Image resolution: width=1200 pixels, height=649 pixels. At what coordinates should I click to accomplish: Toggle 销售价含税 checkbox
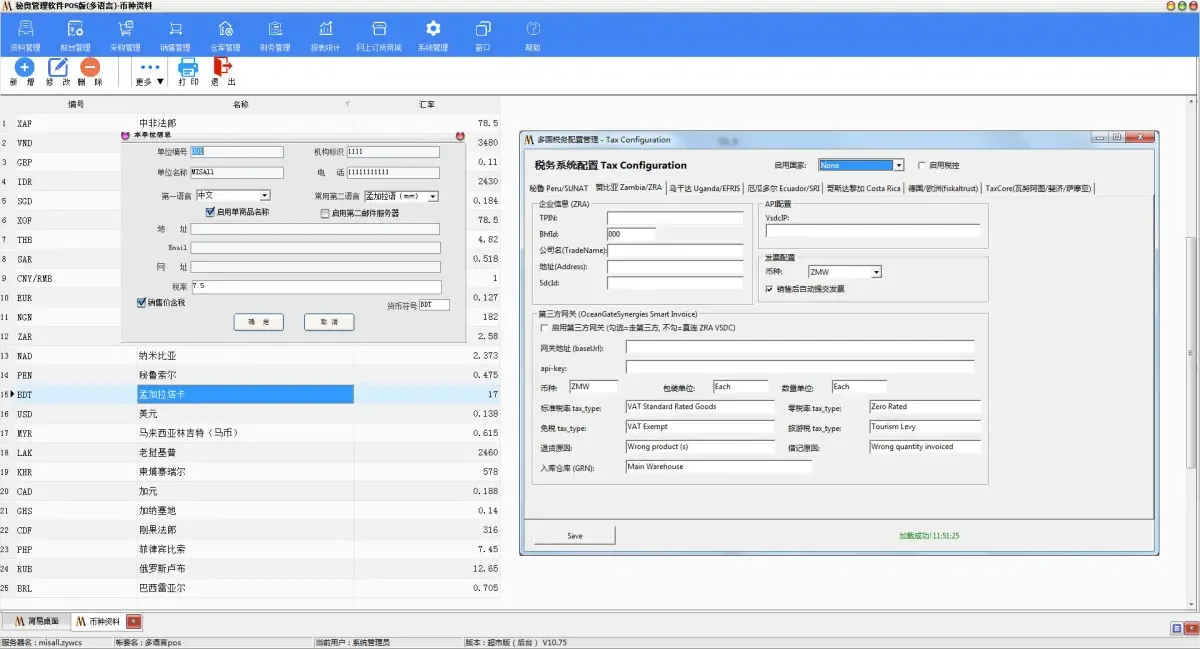tap(141, 302)
